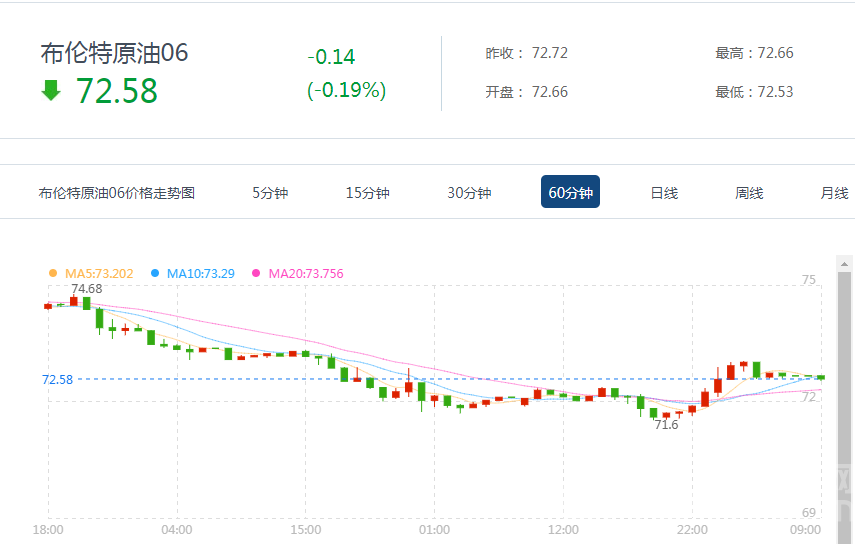Image resolution: width=855 pixels, height=544 pixels.
Task: Click the 布伦特原油06 title
Action: [114, 53]
